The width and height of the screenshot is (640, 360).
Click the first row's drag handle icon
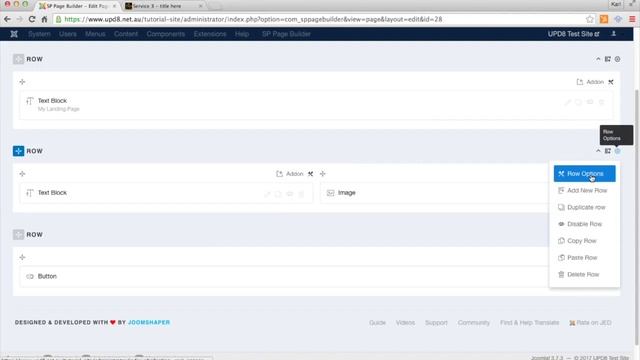point(18,59)
